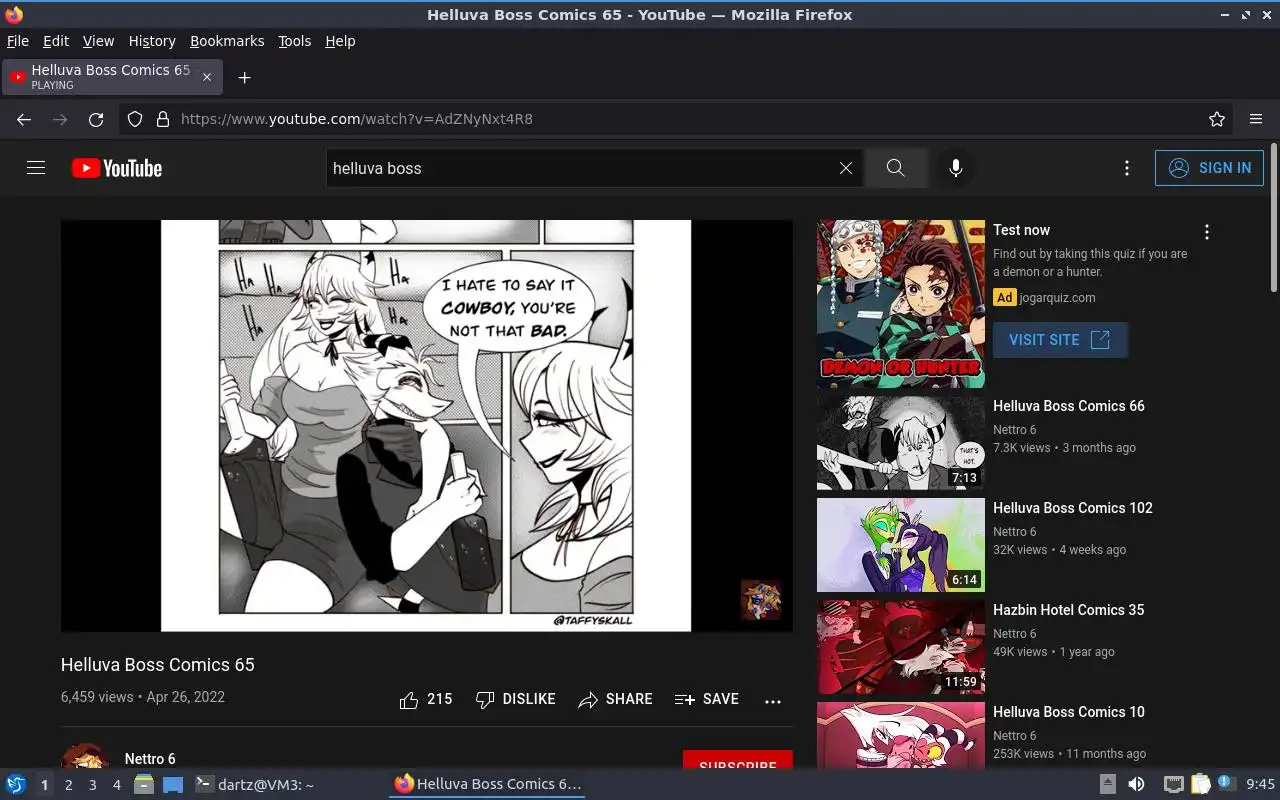Open the History menu
The height and width of the screenshot is (800, 1280).
click(152, 41)
